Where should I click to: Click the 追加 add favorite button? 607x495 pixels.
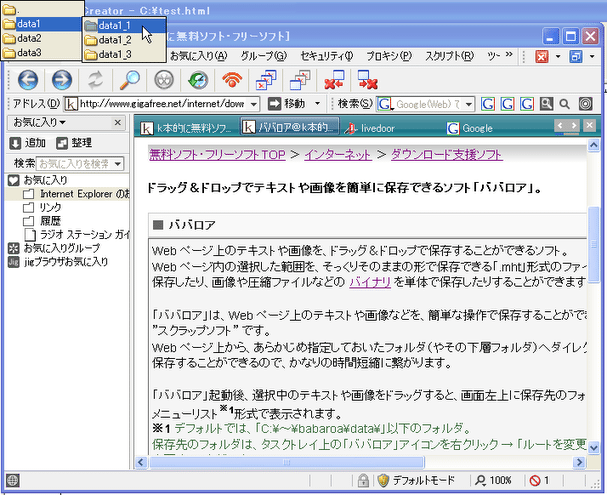[27, 143]
